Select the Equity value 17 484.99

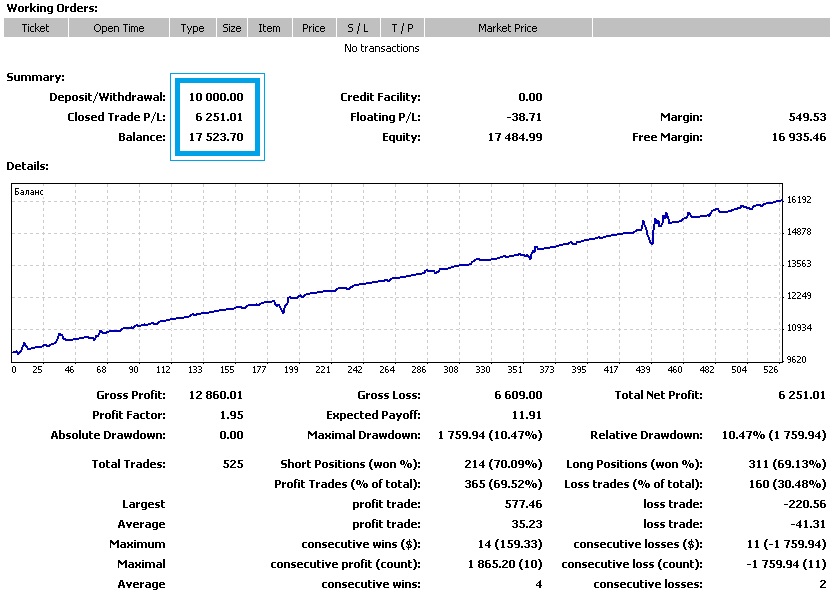pyautogui.click(x=515, y=137)
